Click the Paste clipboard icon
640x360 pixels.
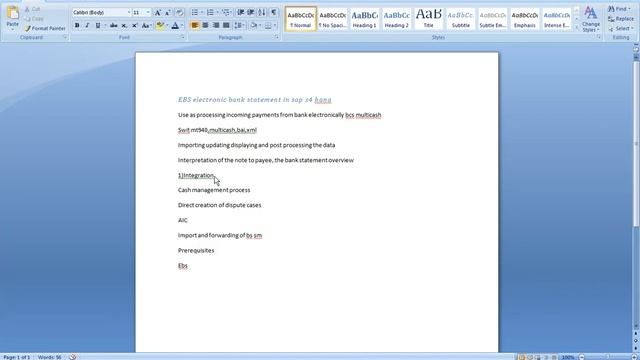click(13, 13)
